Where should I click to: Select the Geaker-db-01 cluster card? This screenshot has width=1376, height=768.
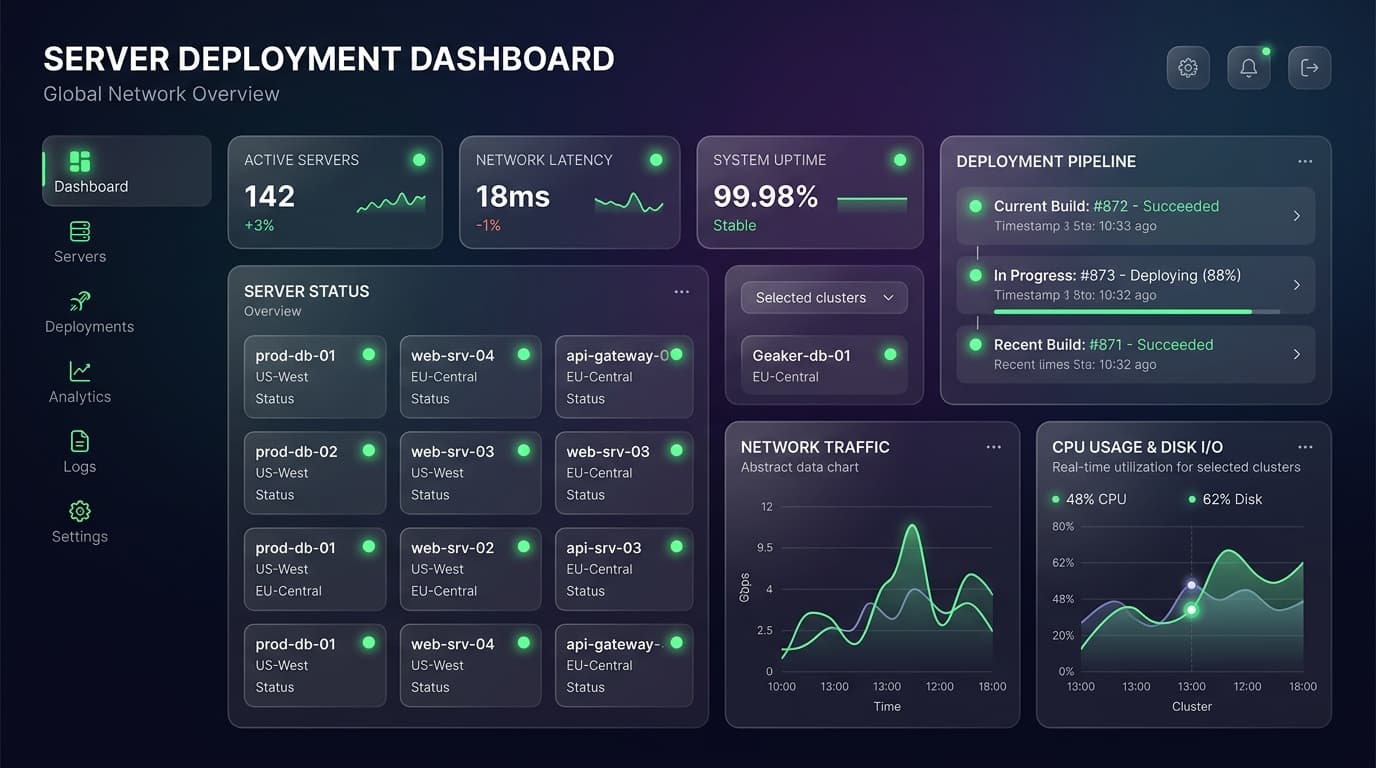(824, 365)
